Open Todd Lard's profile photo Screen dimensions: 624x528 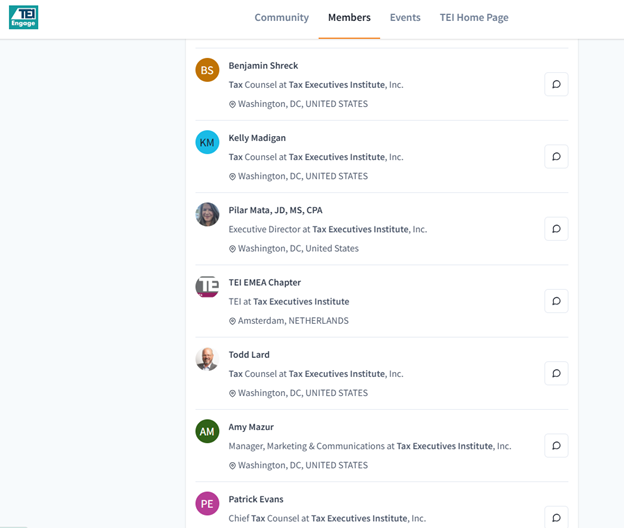[207, 359]
